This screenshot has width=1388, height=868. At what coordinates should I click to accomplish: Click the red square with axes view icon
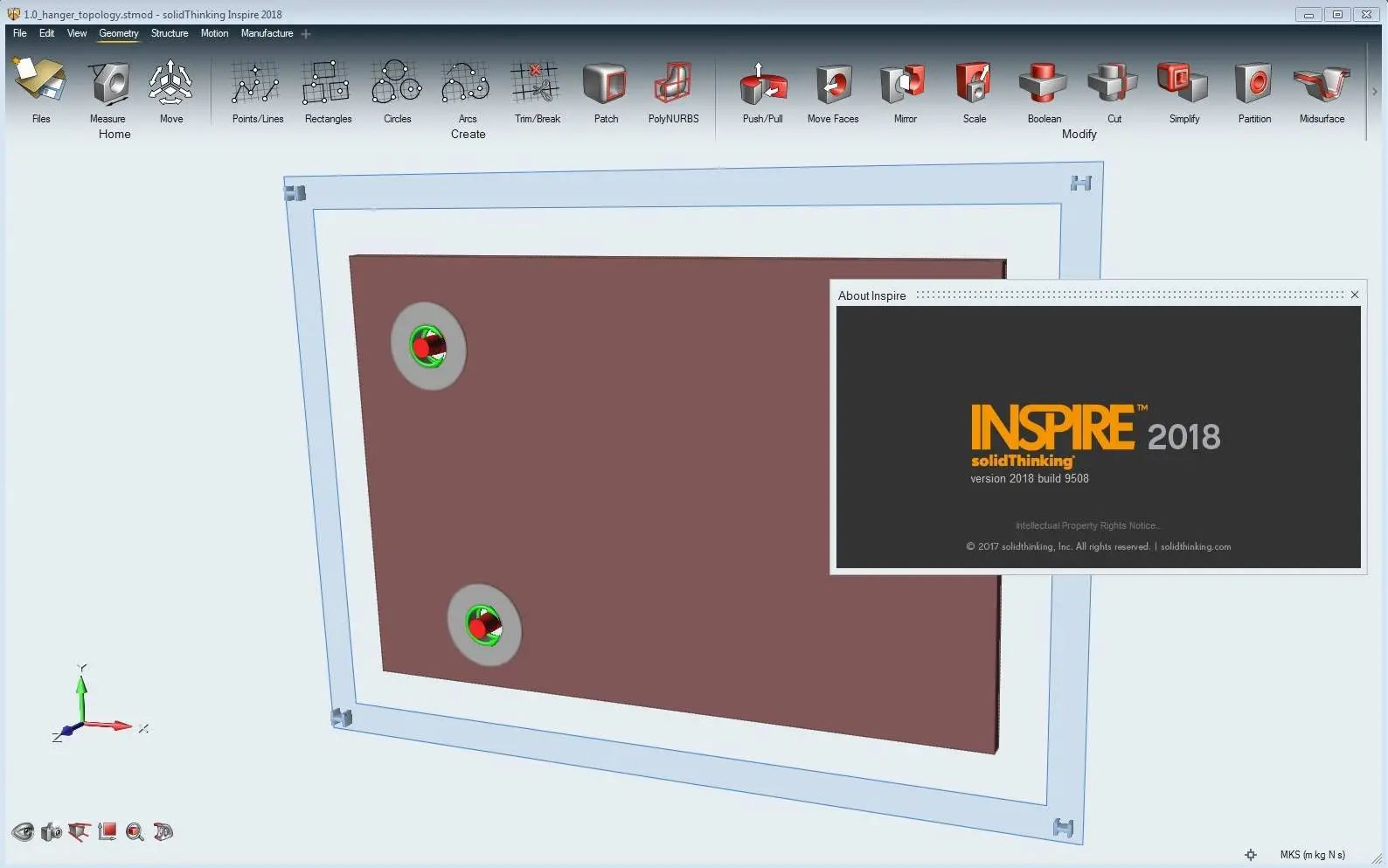[108, 831]
